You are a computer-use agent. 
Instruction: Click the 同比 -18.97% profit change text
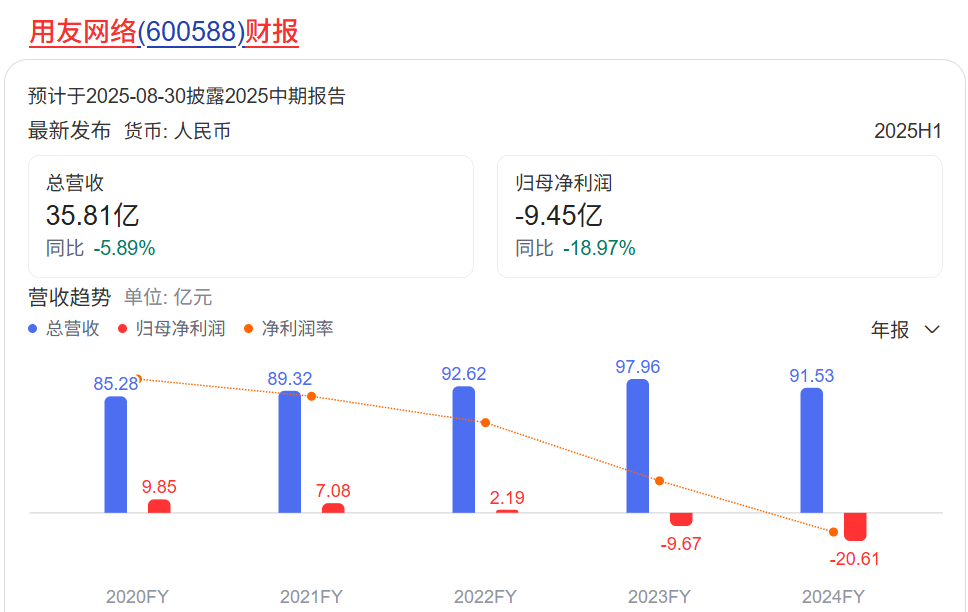coord(575,248)
